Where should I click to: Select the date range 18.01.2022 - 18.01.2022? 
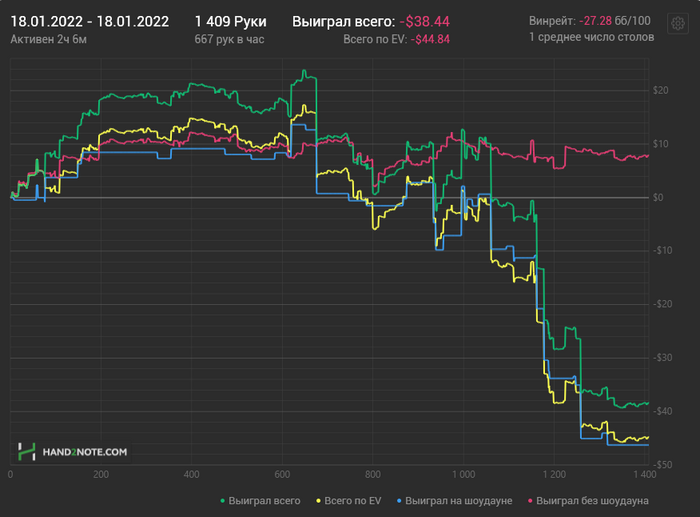coord(89,21)
